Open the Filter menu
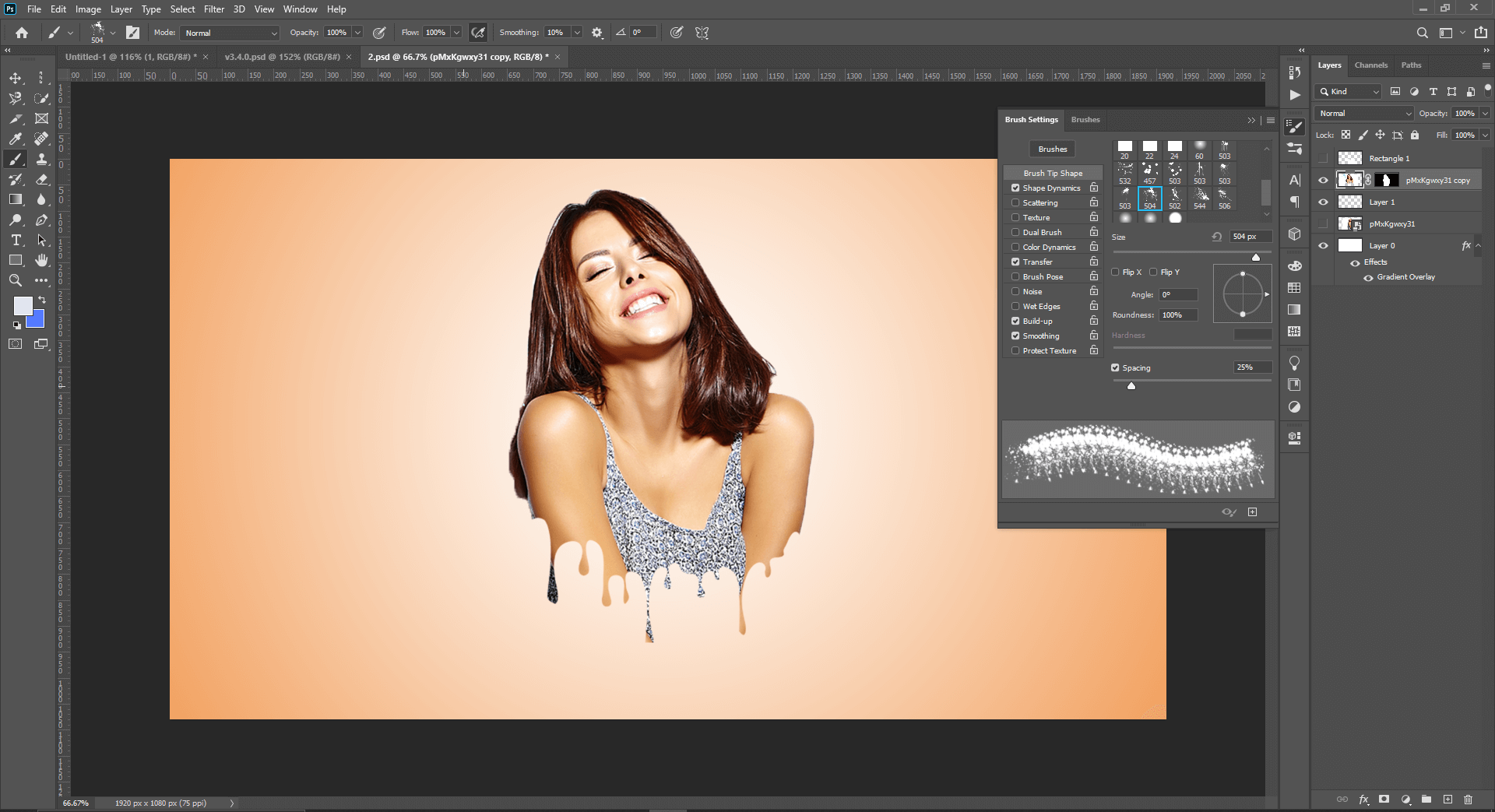This screenshot has height=812, width=1495. click(213, 9)
